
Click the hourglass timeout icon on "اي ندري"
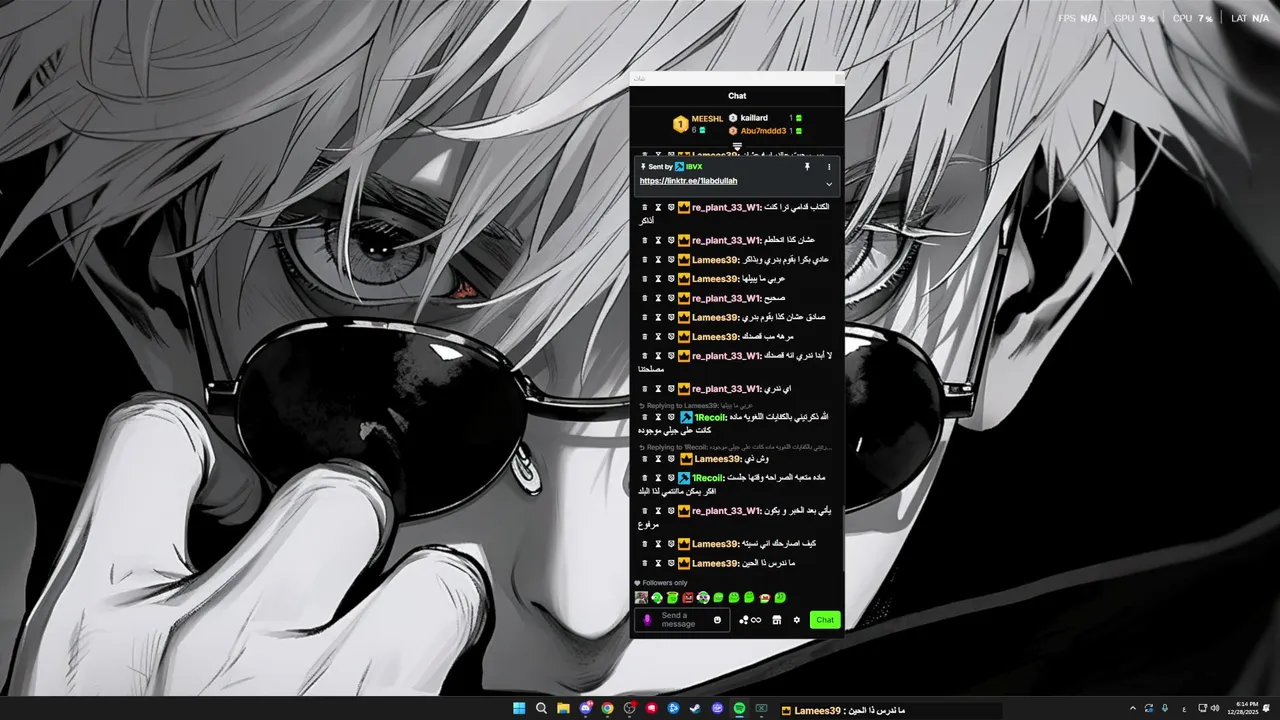pyautogui.click(x=658, y=389)
